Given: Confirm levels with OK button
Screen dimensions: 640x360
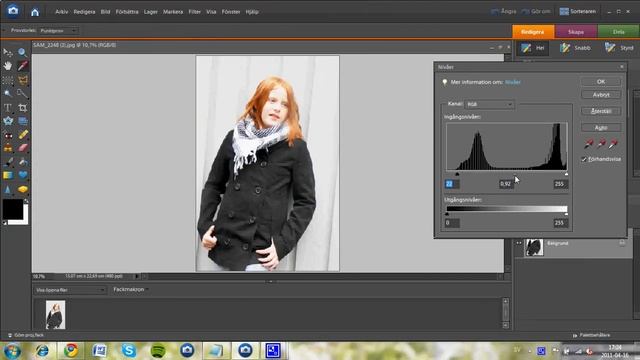Looking at the screenshot, I should pos(601,82).
